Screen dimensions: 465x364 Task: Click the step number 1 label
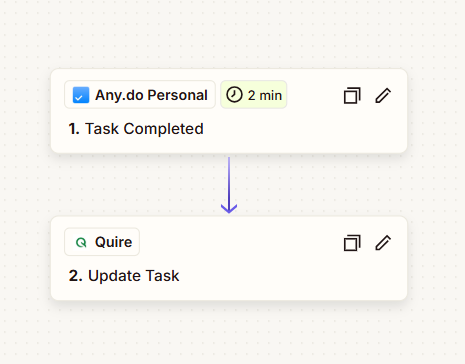point(74,129)
